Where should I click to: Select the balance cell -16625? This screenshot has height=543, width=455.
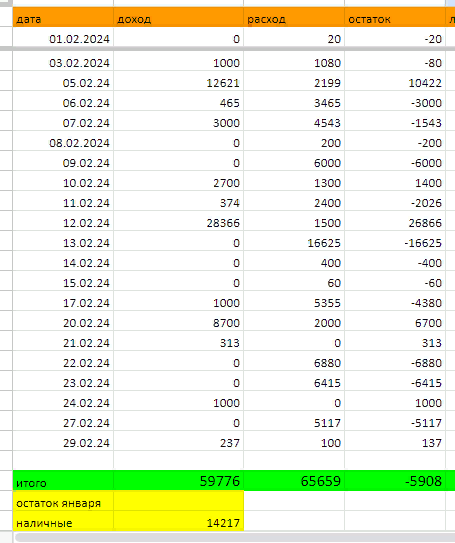tap(395, 243)
